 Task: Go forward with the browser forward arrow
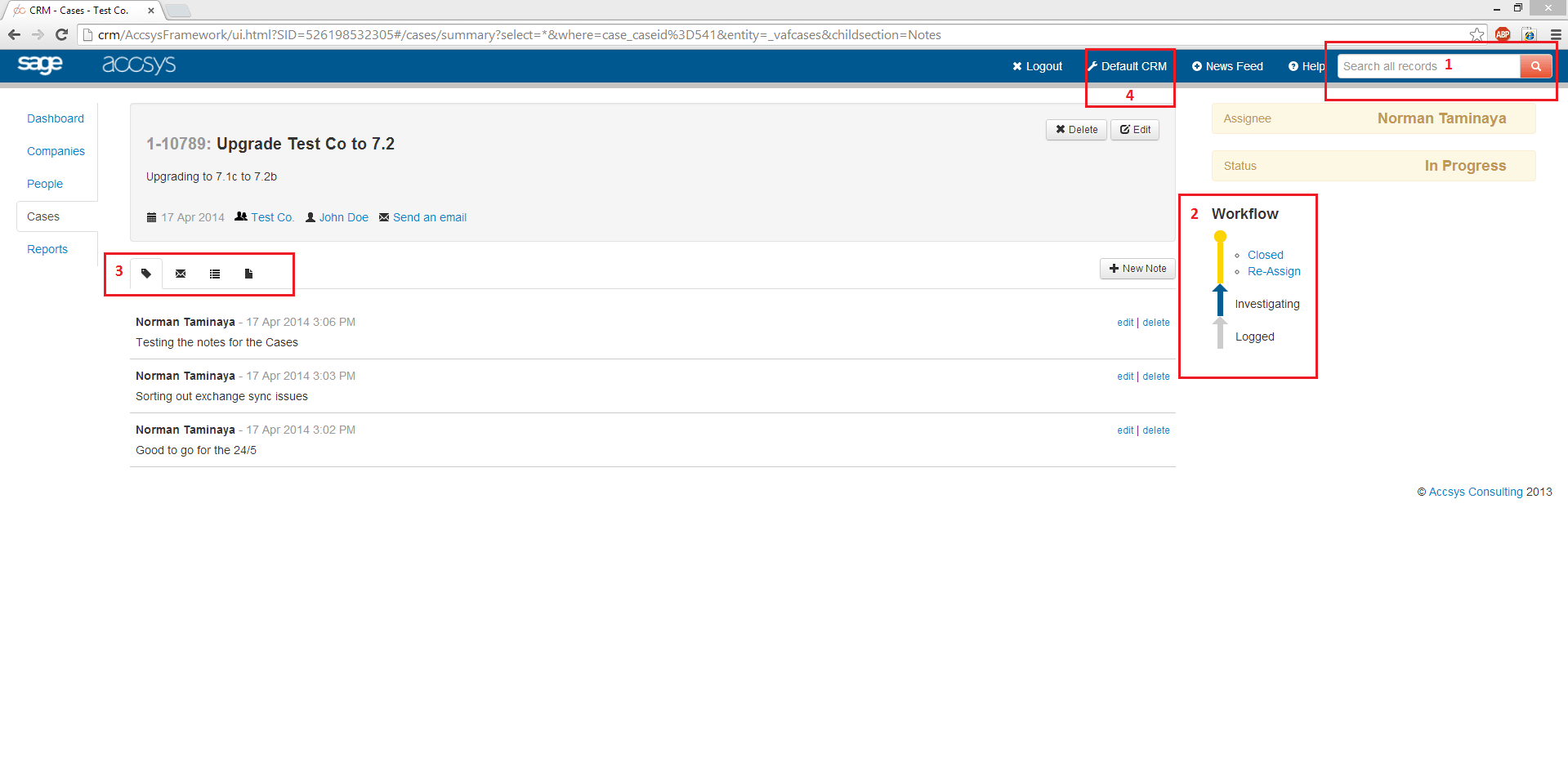(38, 34)
